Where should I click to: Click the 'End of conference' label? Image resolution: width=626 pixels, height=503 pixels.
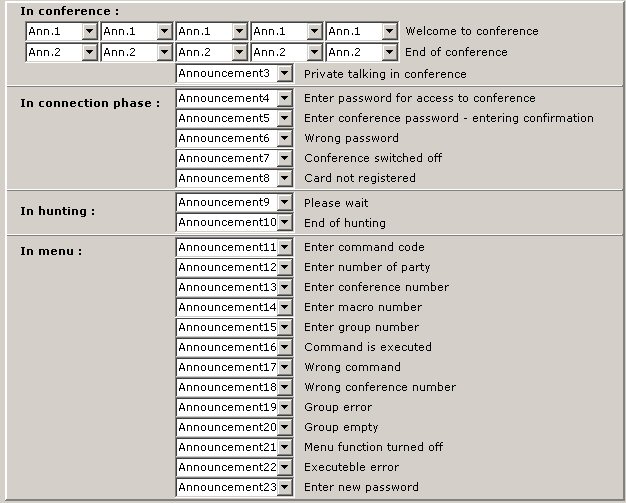click(456, 52)
